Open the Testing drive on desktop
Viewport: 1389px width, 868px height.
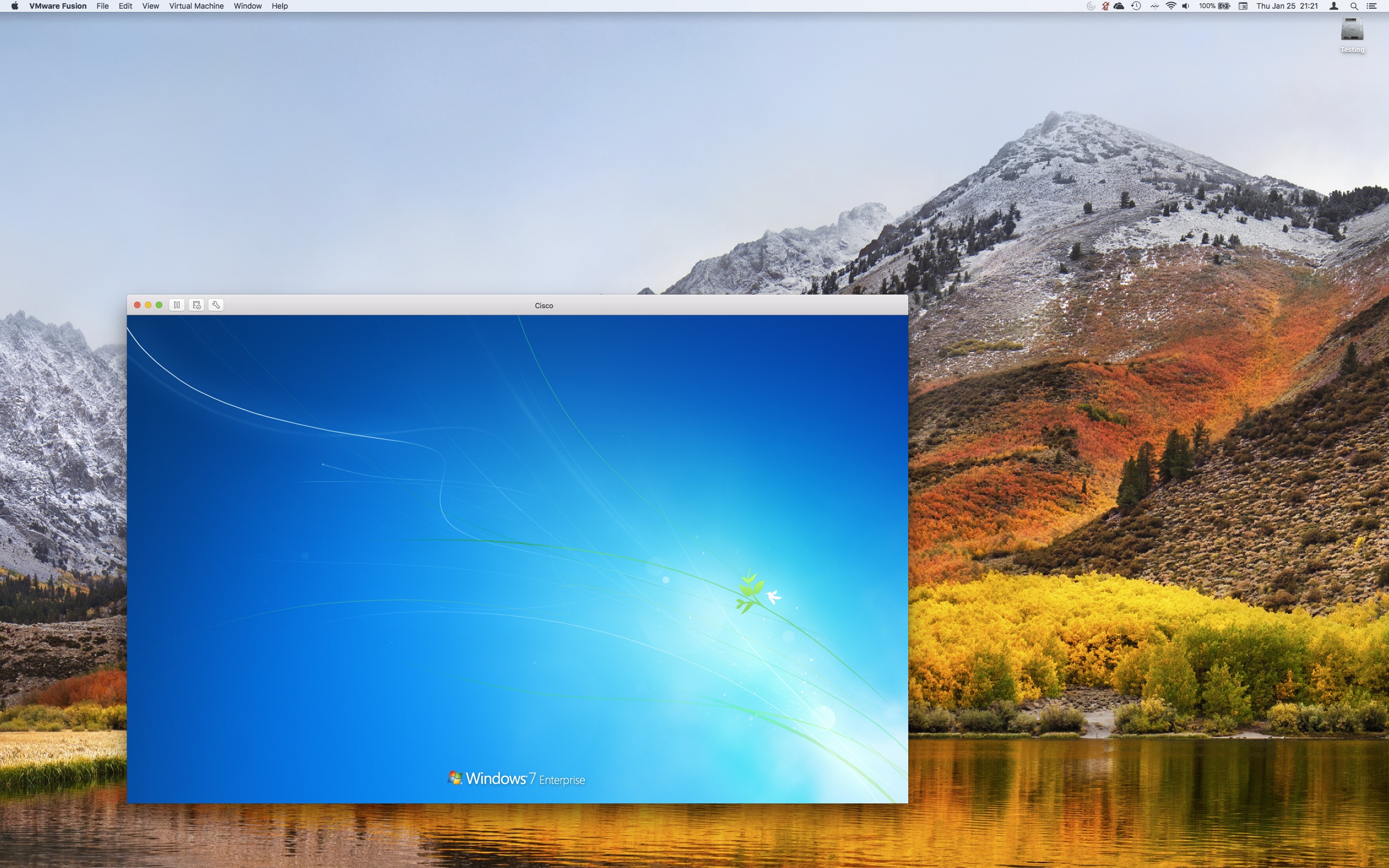point(1352,30)
